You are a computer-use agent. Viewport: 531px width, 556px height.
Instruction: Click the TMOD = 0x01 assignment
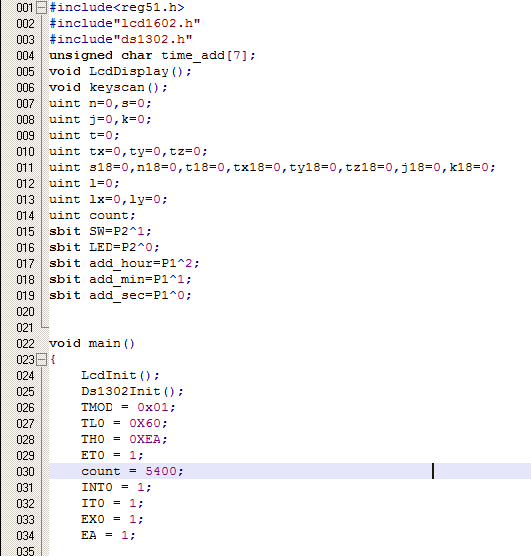[x=128, y=407]
